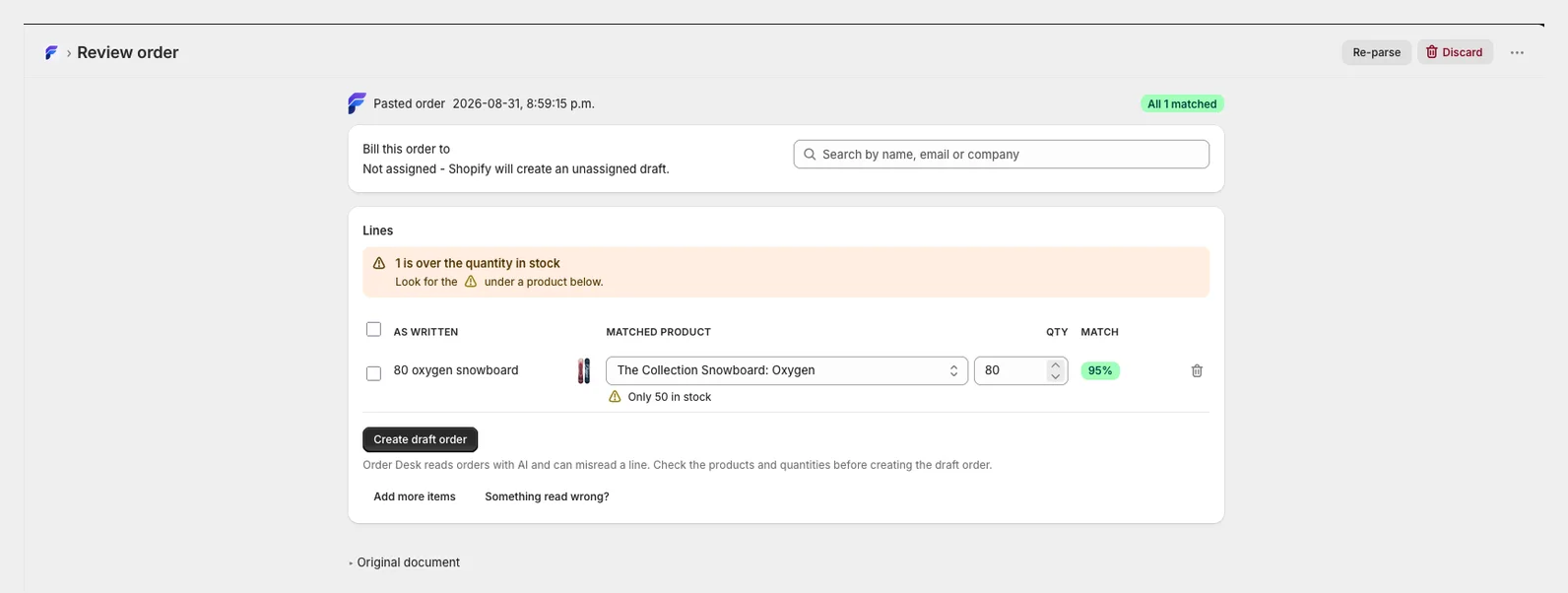Click Create draft order
The height and width of the screenshot is (593, 1568).
(x=420, y=440)
